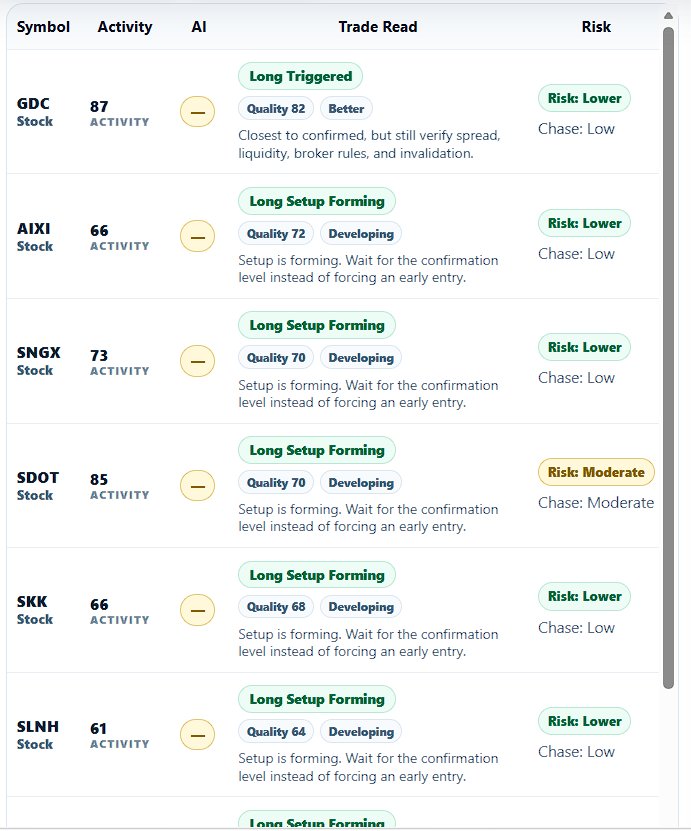Click the Risk: Moderate badge for SDOT
691x831 pixels.
596,472
